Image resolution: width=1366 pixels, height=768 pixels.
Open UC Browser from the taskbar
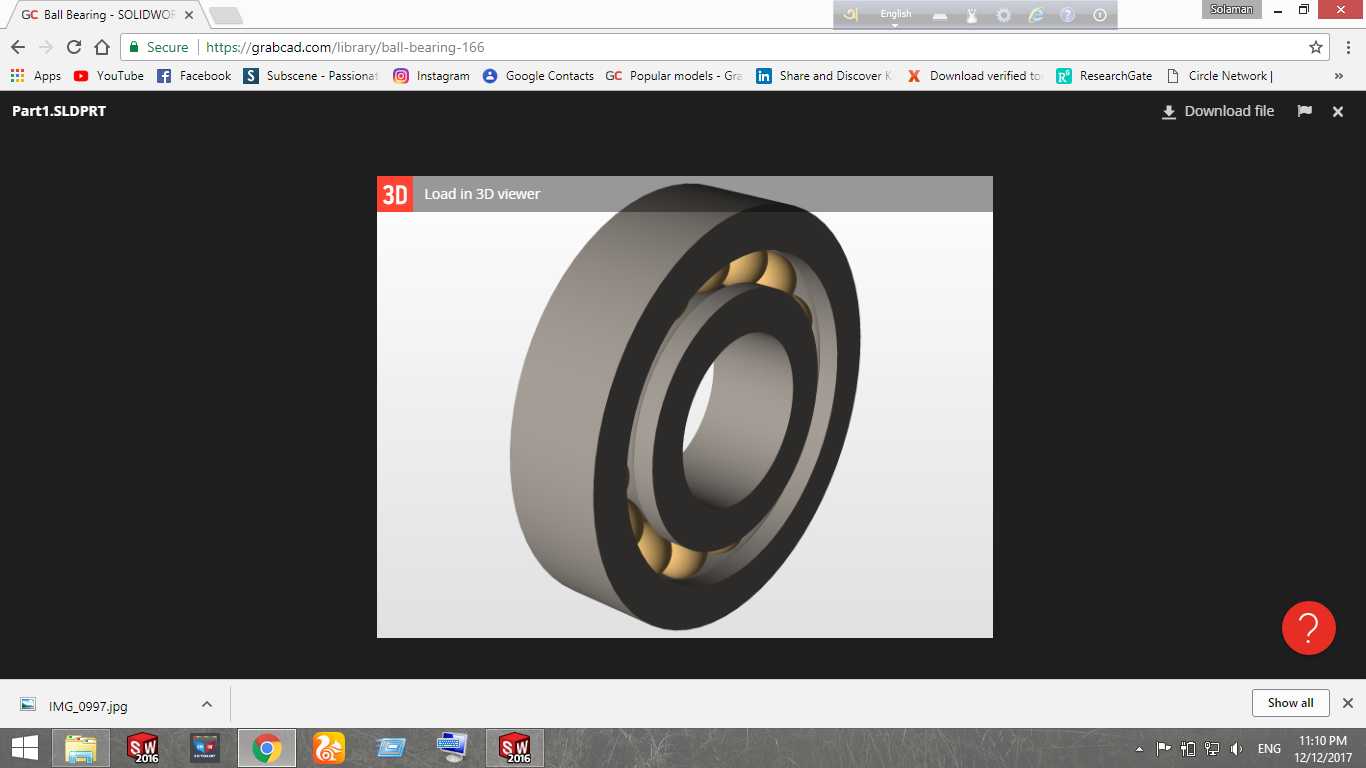[329, 748]
